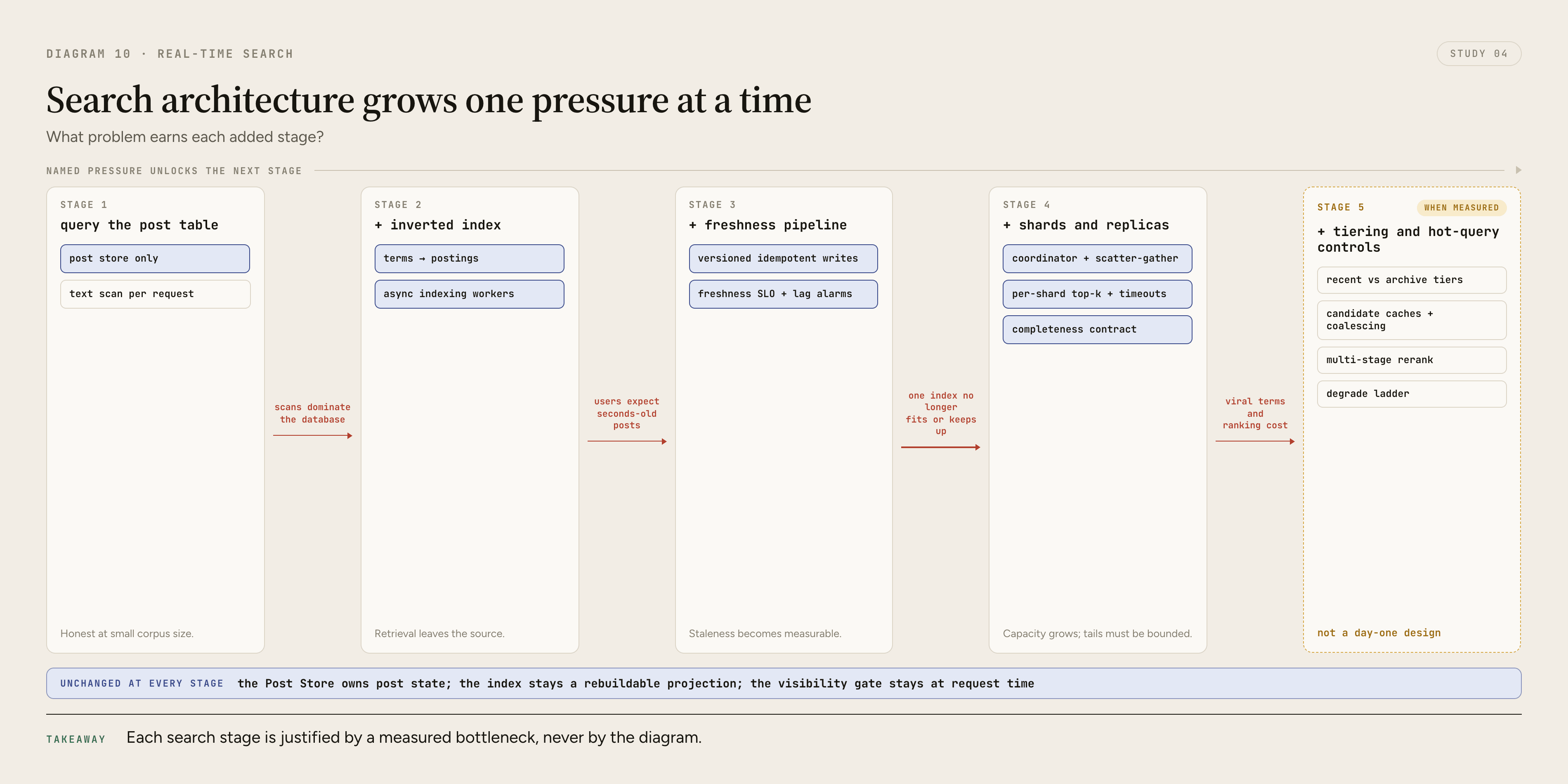Click 'DIAGRAM 10 · REAL-TIME SEARCH' header
Screen dimensions: 1568x784
[x=170, y=54]
